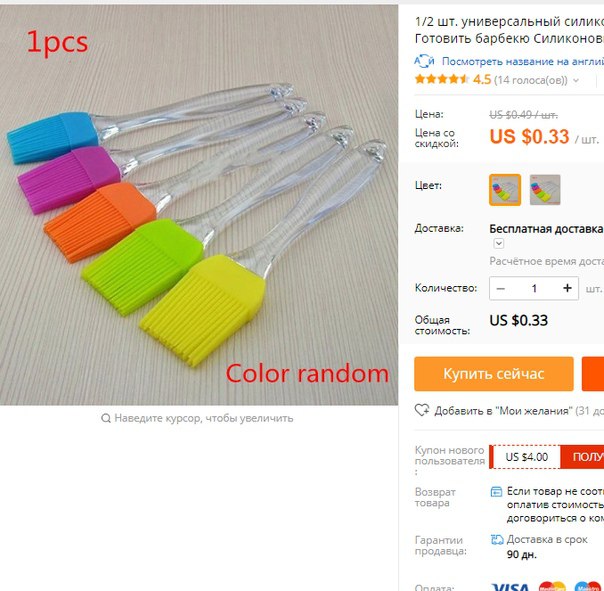604x591 pixels.
Task: Select the first color option thumbnail
Action: tap(505, 190)
